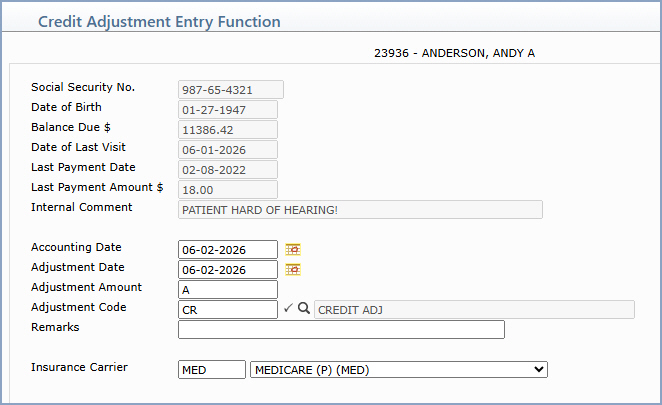This screenshot has height=405, width=662.
Task: Click the Adjustment Code field containing CR
Action: click(228, 310)
